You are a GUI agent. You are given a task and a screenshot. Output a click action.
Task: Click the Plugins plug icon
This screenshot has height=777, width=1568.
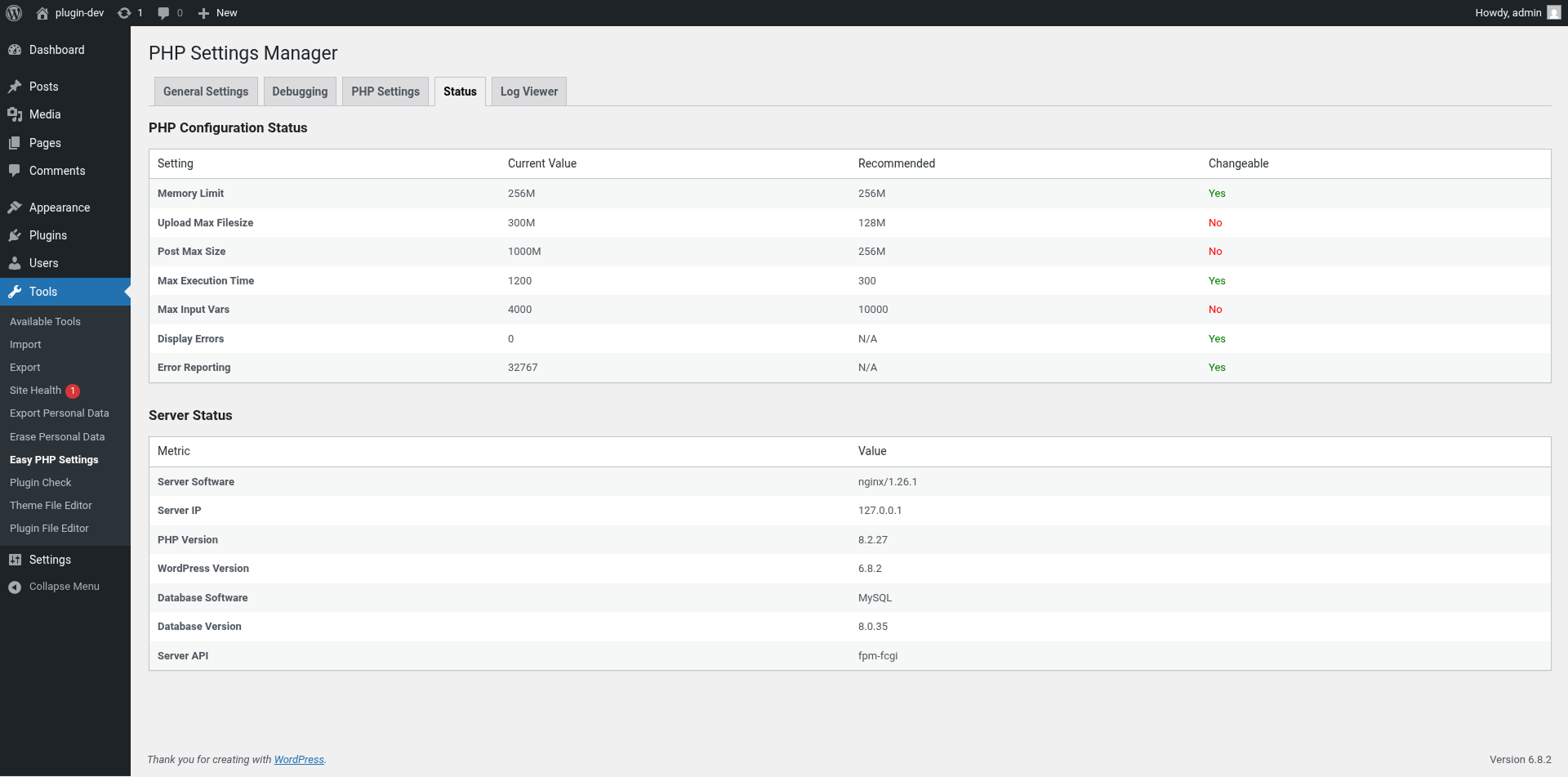pos(15,235)
